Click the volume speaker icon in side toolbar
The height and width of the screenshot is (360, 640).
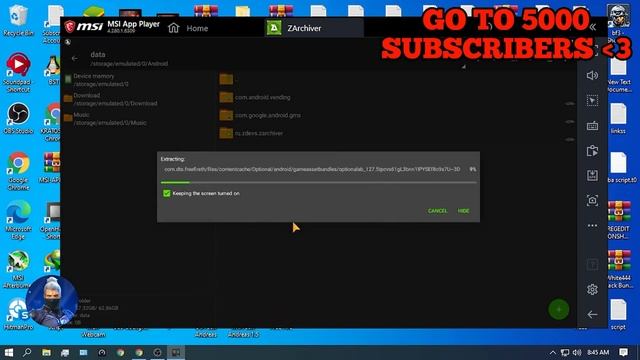(x=592, y=76)
